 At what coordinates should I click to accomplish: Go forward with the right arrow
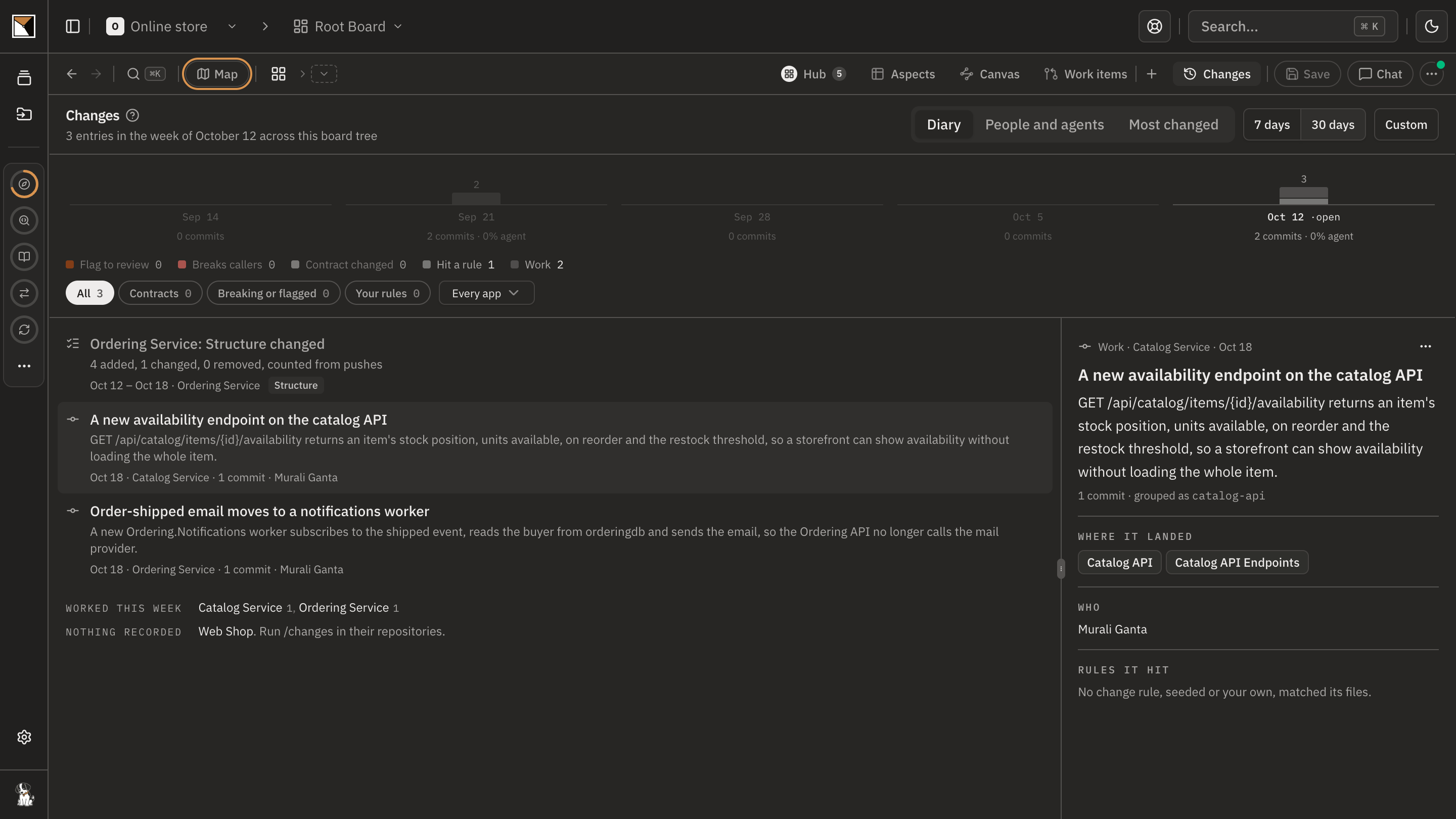[x=96, y=74]
